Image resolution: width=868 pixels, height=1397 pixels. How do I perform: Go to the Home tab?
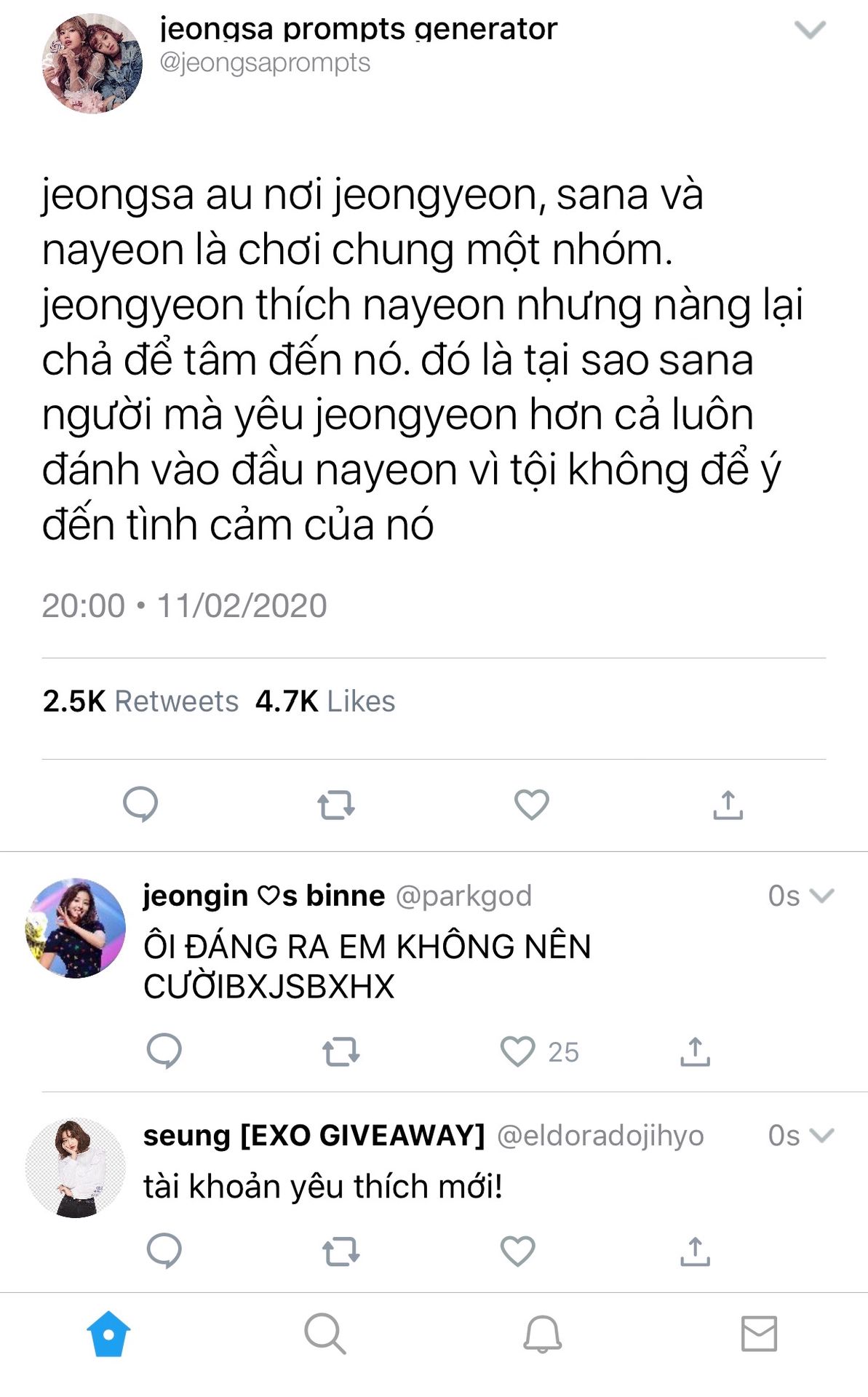pos(108,1334)
